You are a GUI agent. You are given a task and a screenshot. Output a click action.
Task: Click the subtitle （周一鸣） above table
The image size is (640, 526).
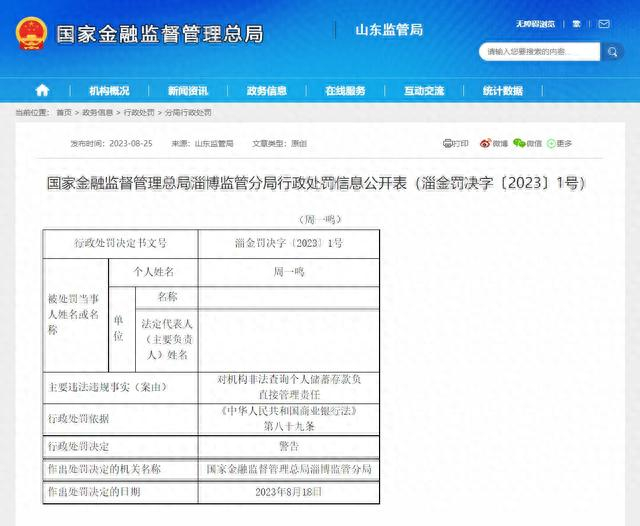click(320, 220)
